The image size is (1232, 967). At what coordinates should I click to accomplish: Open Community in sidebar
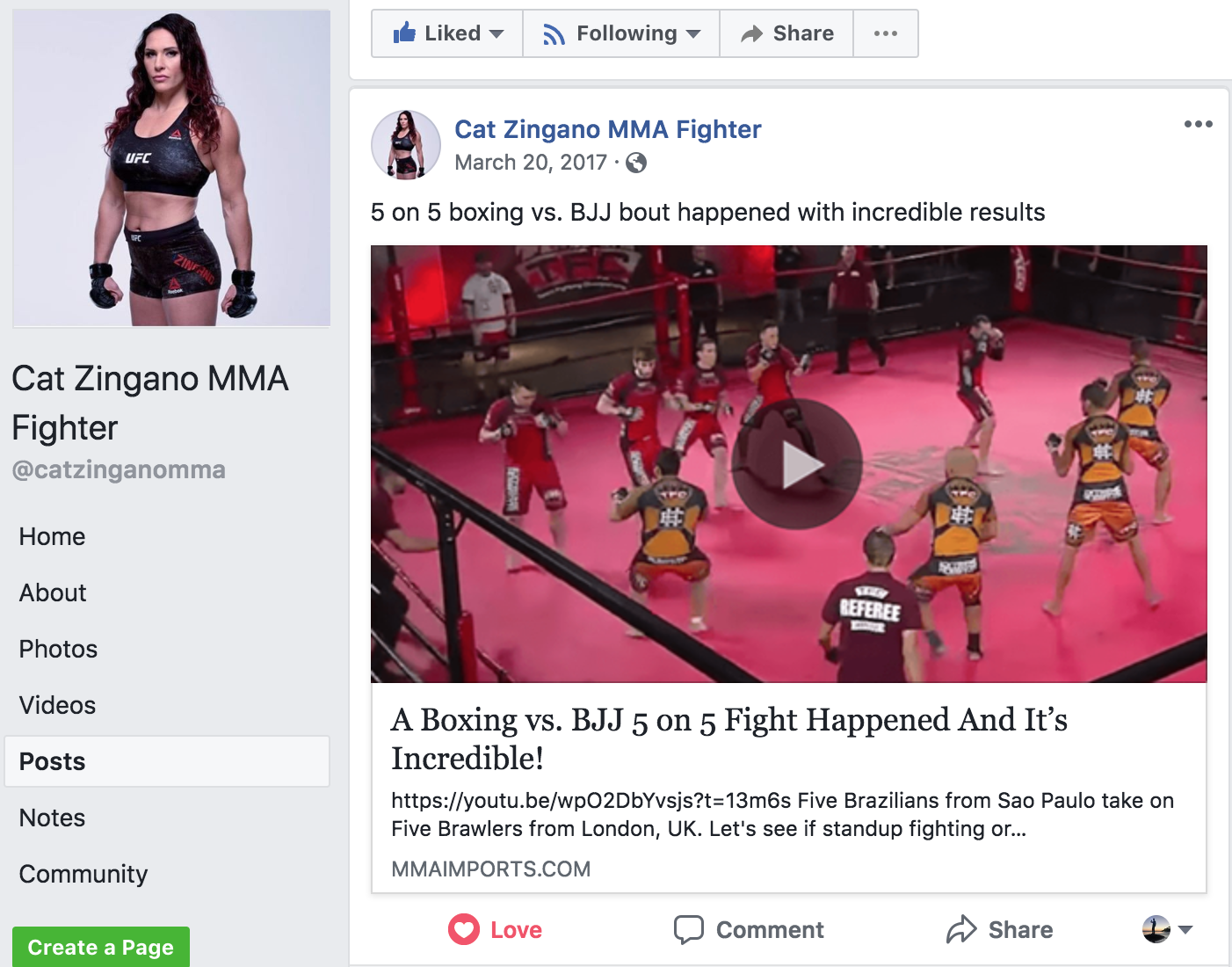83,874
